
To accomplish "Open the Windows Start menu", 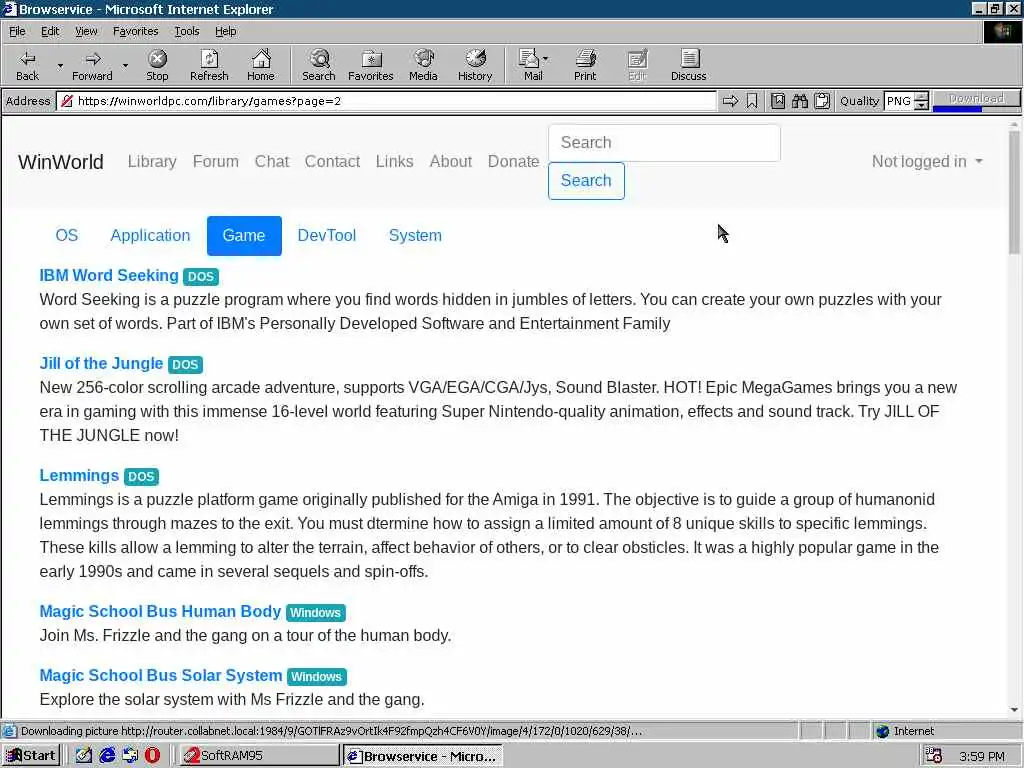I will tap(31, 756).
